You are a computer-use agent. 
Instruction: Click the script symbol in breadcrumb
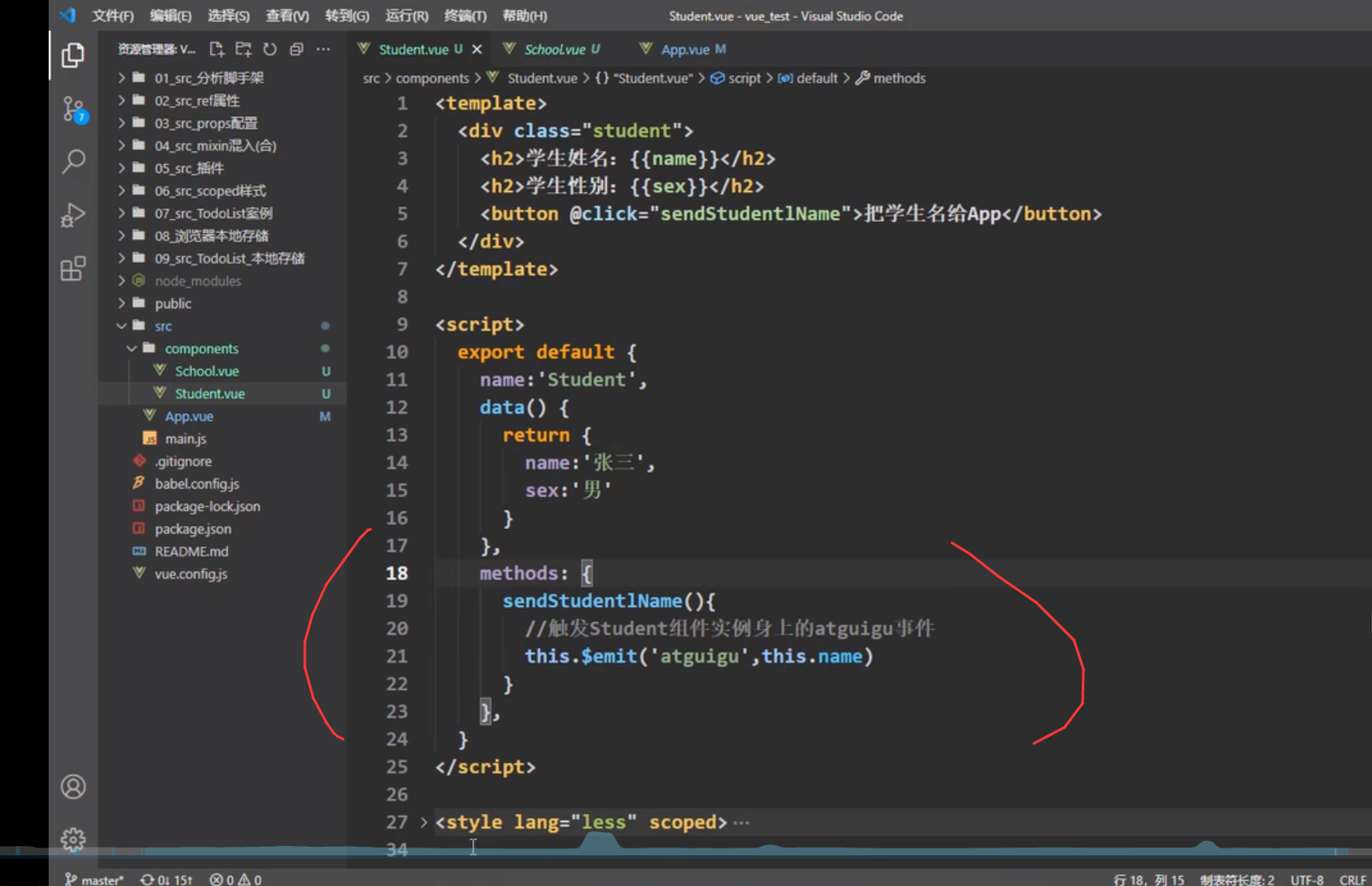[736, 78]
